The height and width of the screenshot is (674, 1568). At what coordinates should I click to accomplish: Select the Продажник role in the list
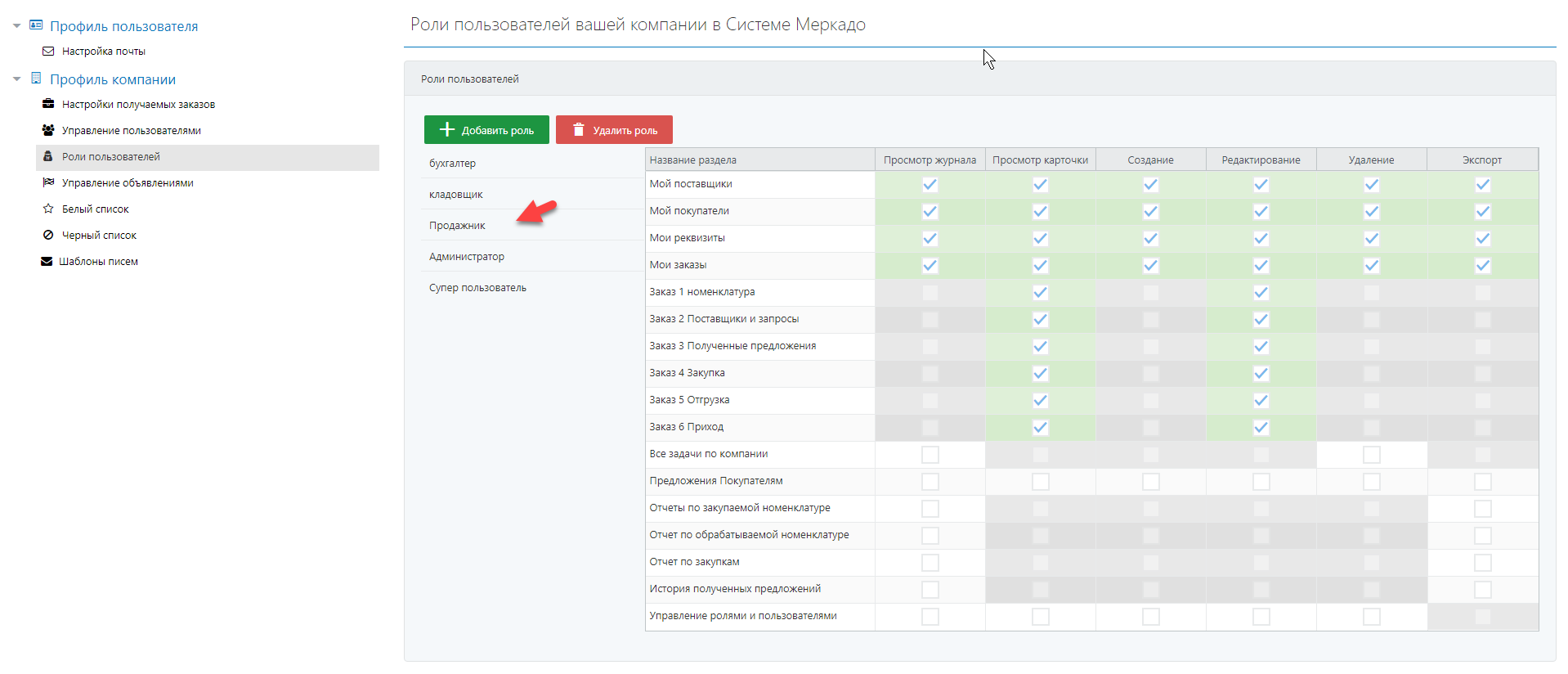(x=457, y=226)
